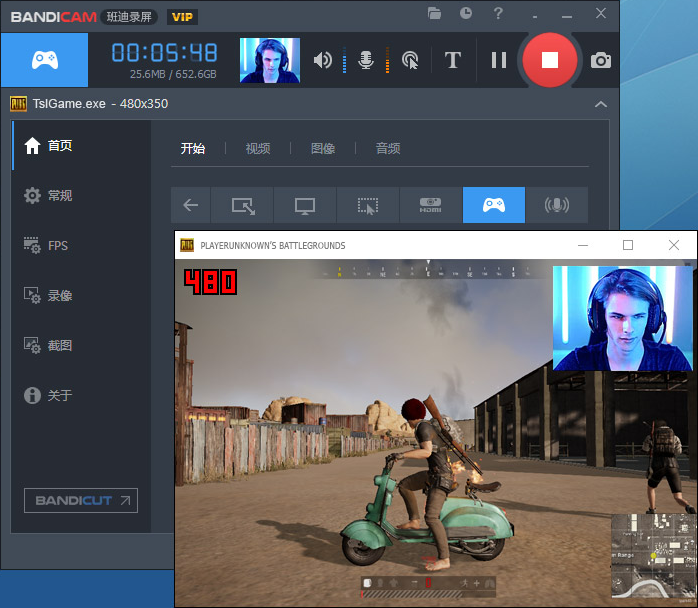Click the PUBG window title bar icon
Image resolution: width=698 pixels, height=608 pixels.
point(187,245)
